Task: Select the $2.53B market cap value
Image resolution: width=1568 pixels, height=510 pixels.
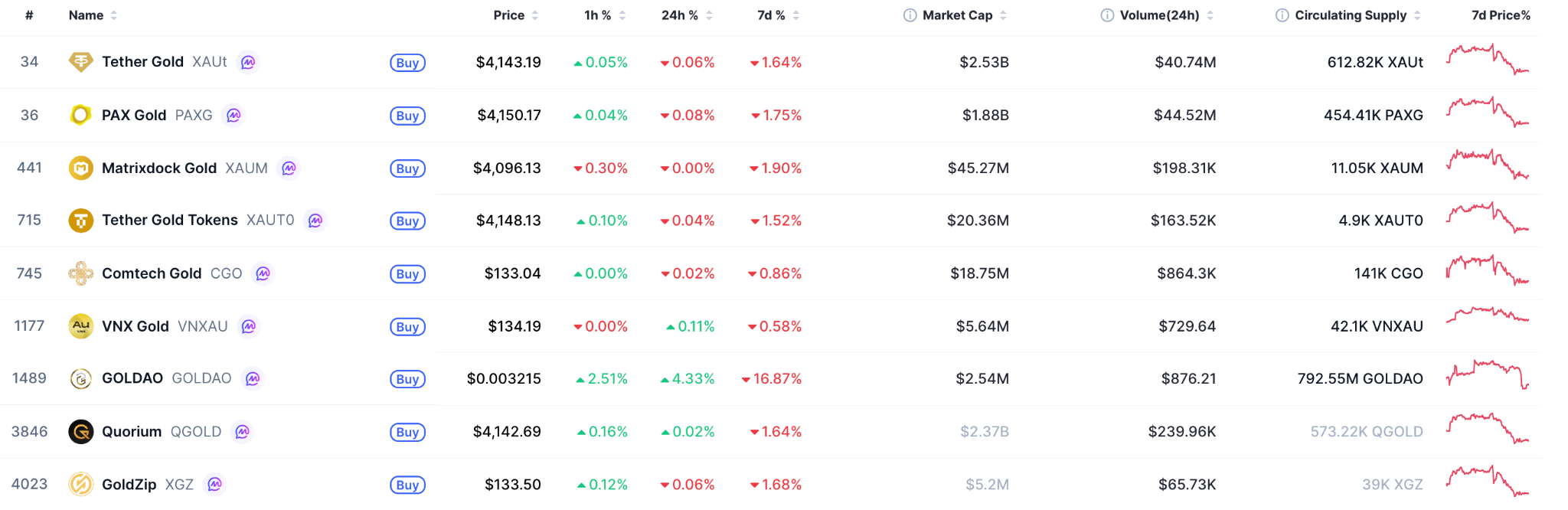Action: [x=984, y=62]
